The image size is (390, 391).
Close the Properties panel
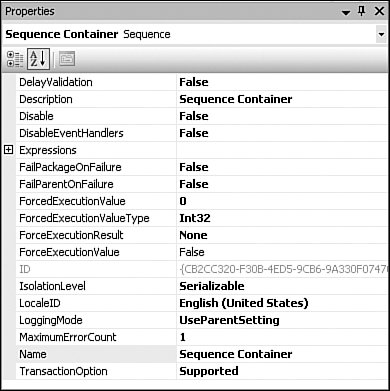pyautogui.click(x=379, y=11)
